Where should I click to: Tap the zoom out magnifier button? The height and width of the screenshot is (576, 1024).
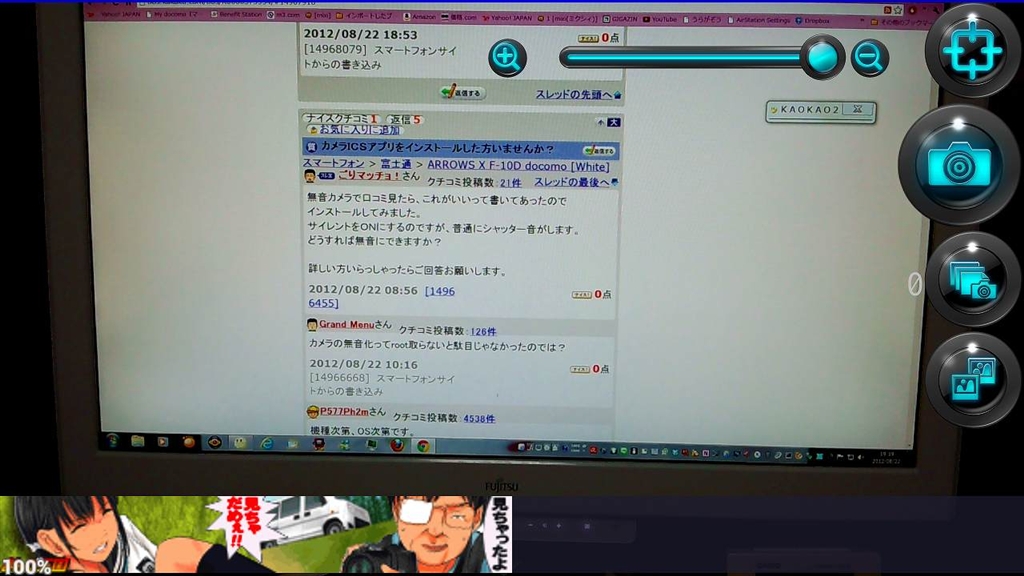point(869,58)
